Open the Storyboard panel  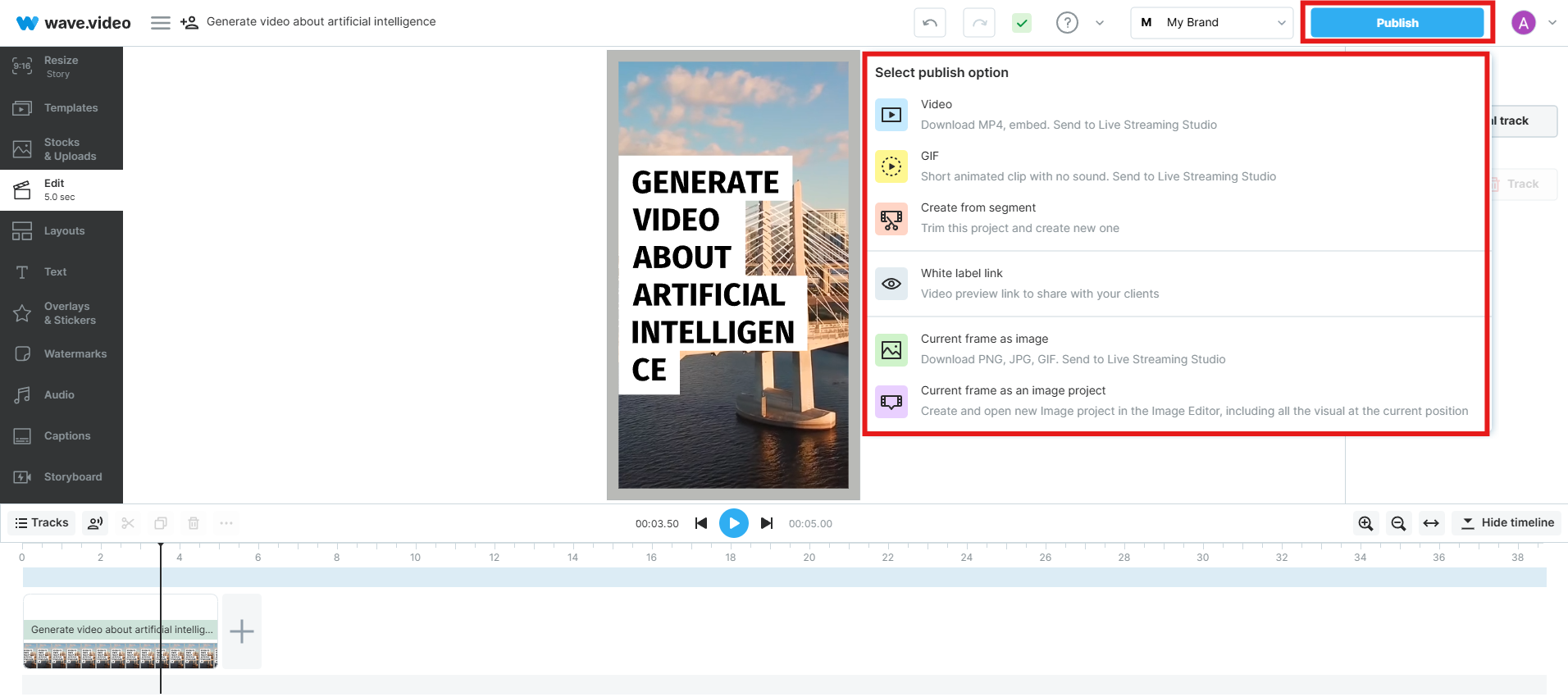pyautogui.click(x=62, y=477)
